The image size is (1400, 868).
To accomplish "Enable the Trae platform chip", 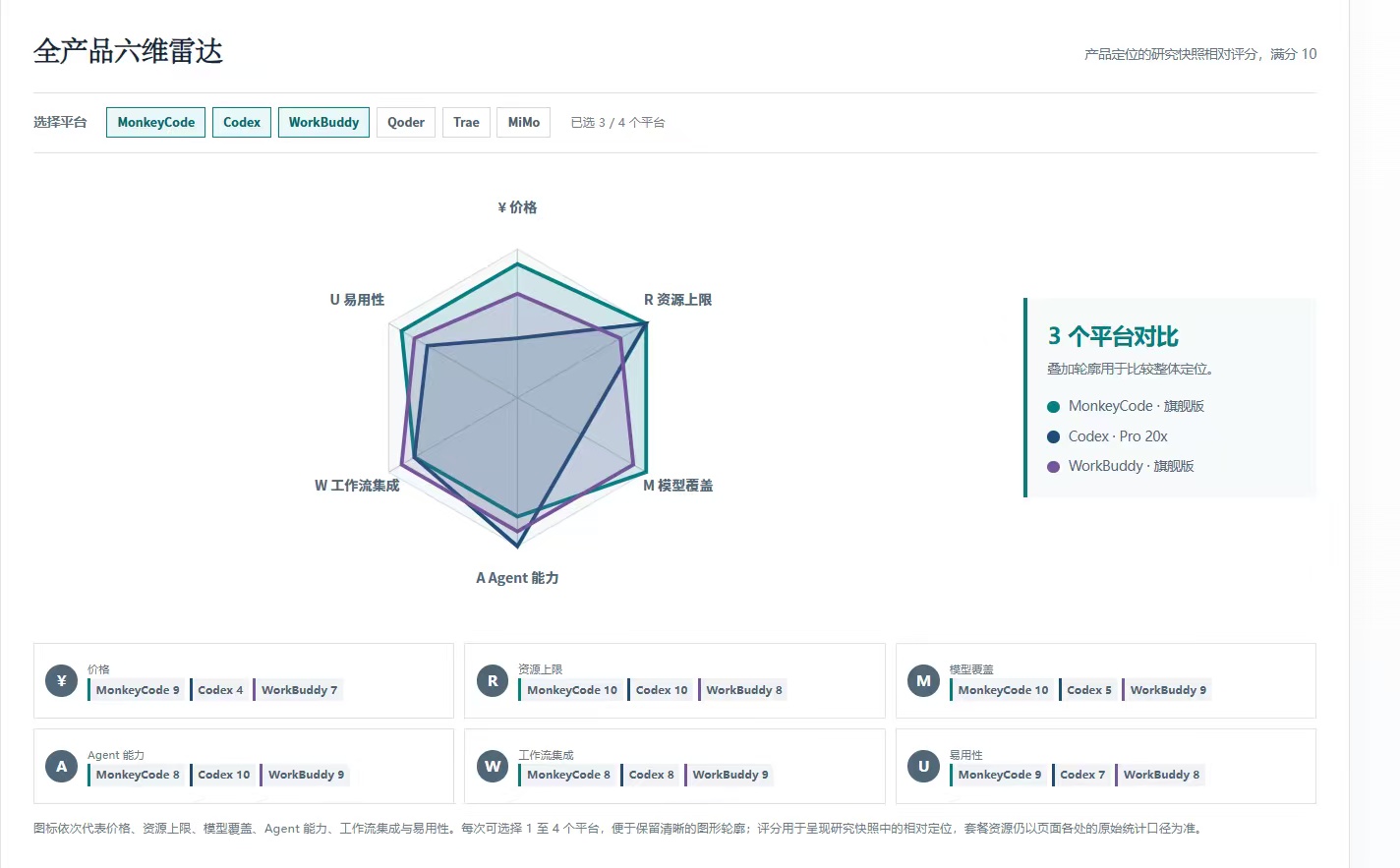I will click(x=466, y=122).
